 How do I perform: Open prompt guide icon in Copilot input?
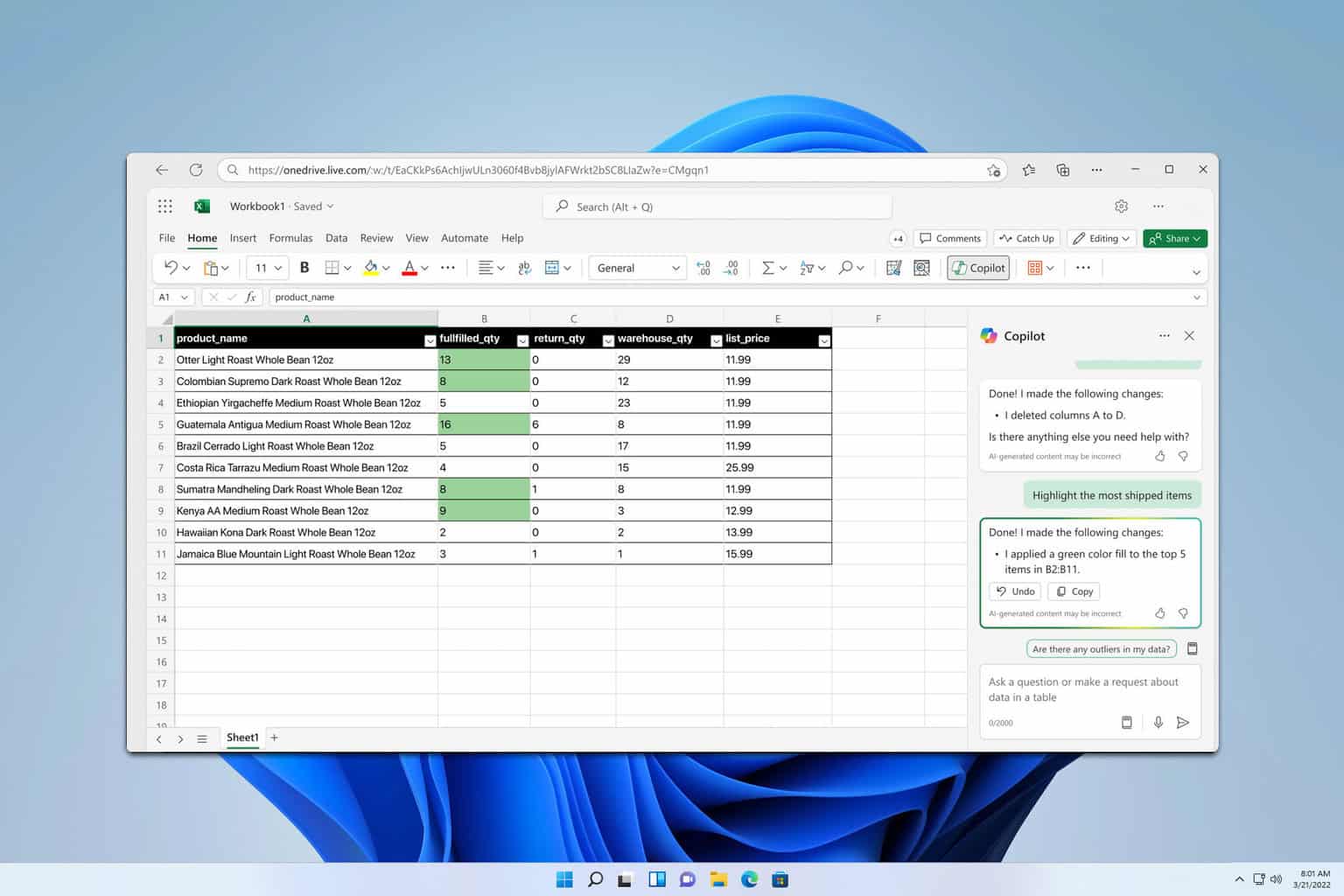(x=1127, y=723)
